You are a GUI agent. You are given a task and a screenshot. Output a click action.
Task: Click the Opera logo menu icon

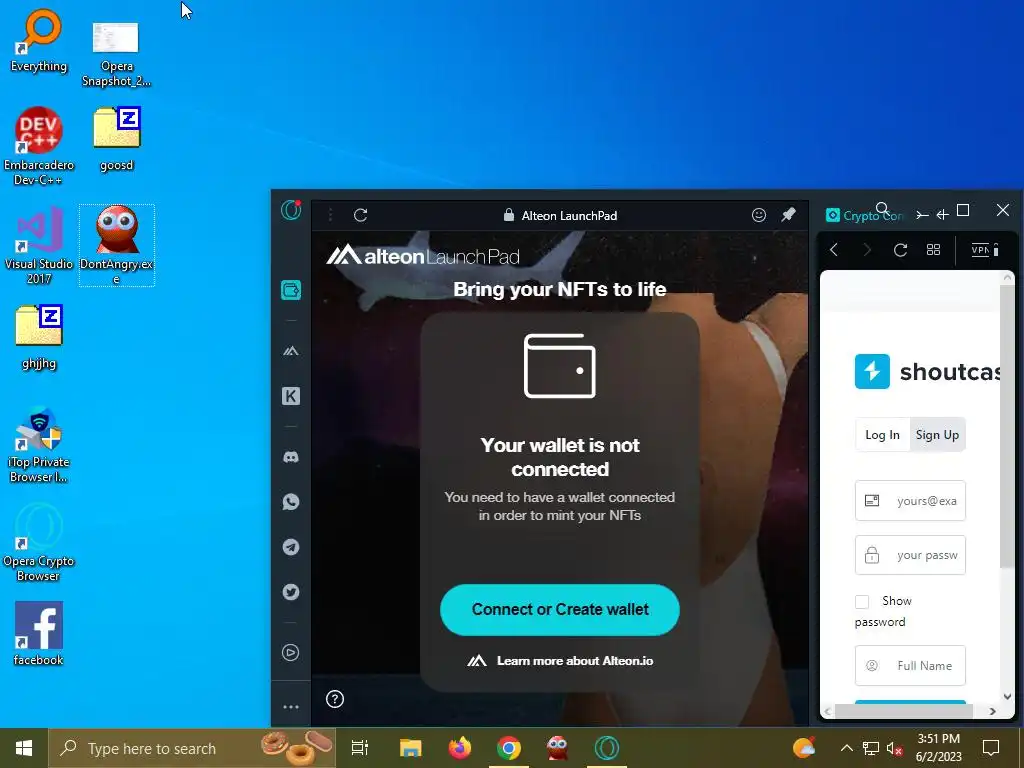(x=291, y=210)
